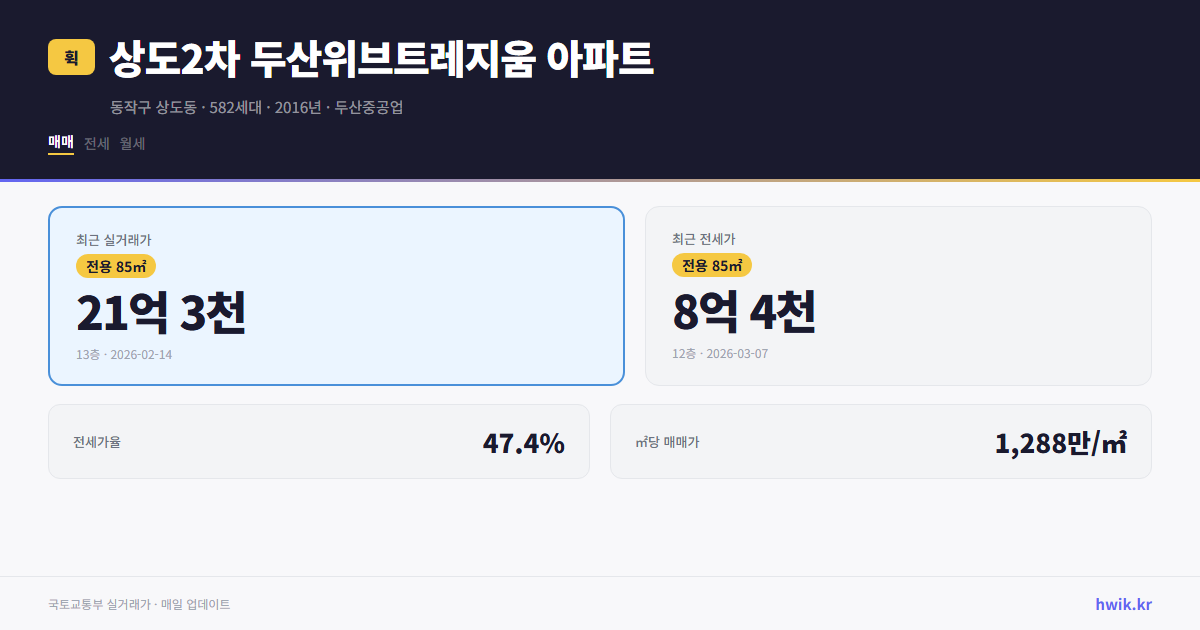Select the 전용 85㎡ badge on sale card

pyautogui.click(x=113, y=266)
